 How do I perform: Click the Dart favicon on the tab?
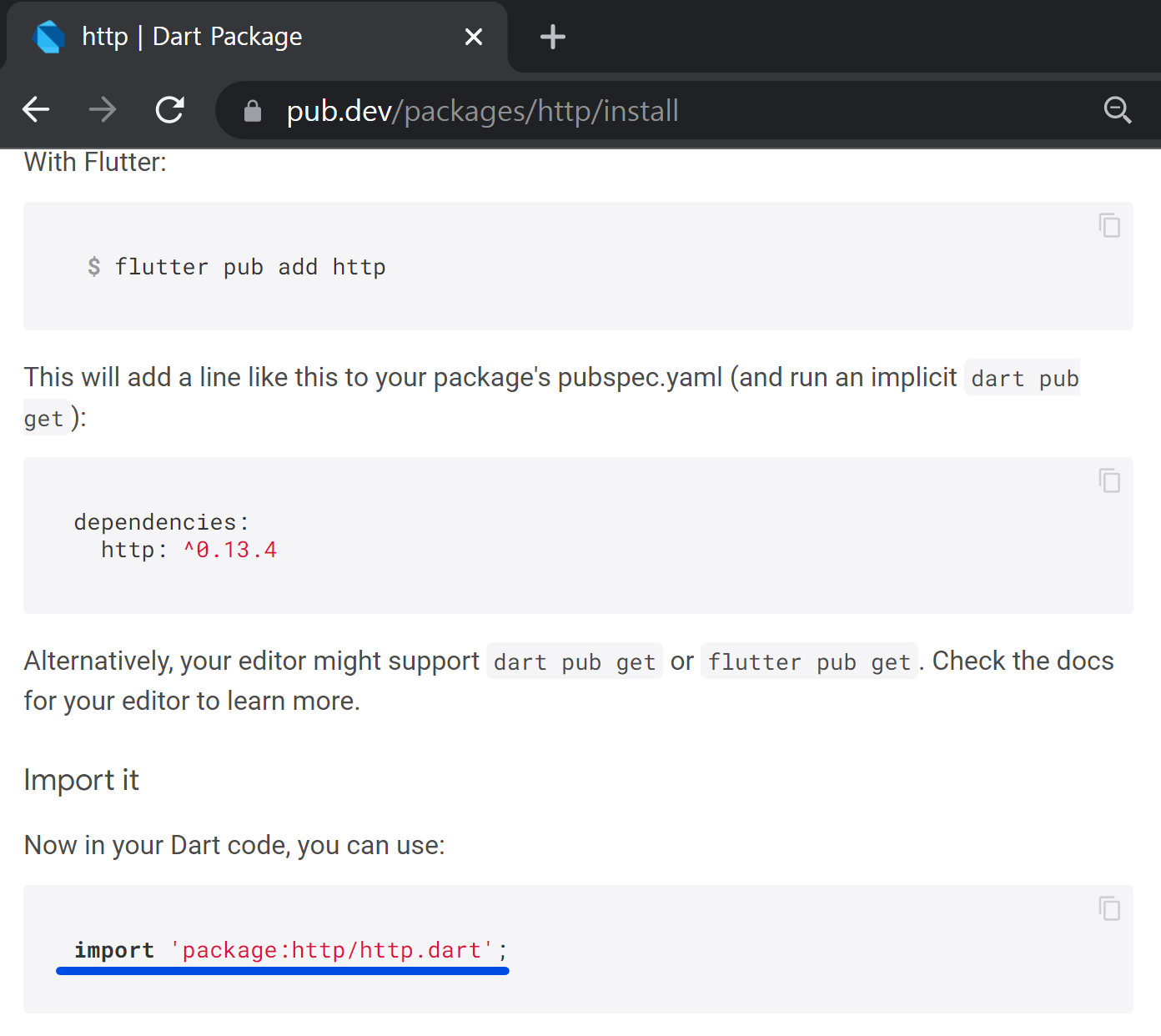48,37
